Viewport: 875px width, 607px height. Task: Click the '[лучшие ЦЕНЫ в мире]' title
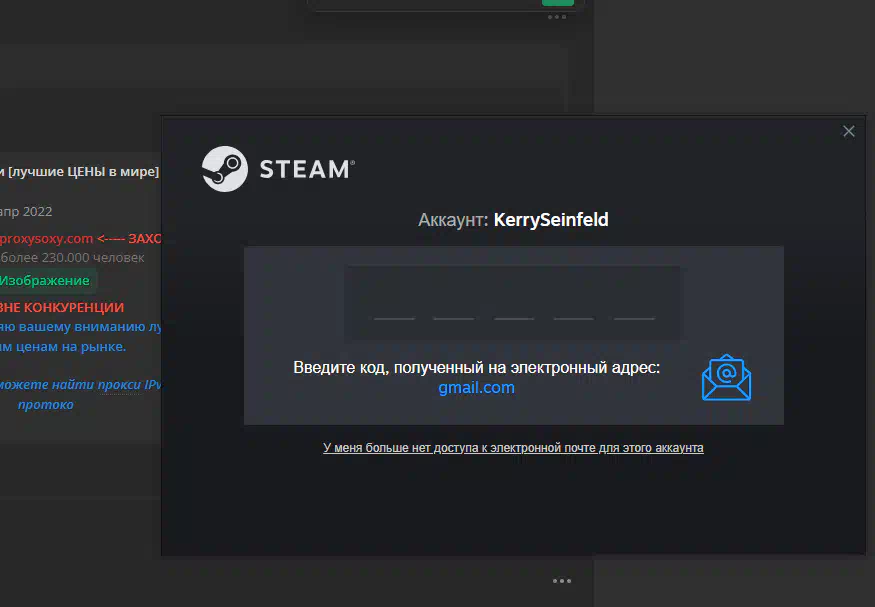tap(84, 172)
